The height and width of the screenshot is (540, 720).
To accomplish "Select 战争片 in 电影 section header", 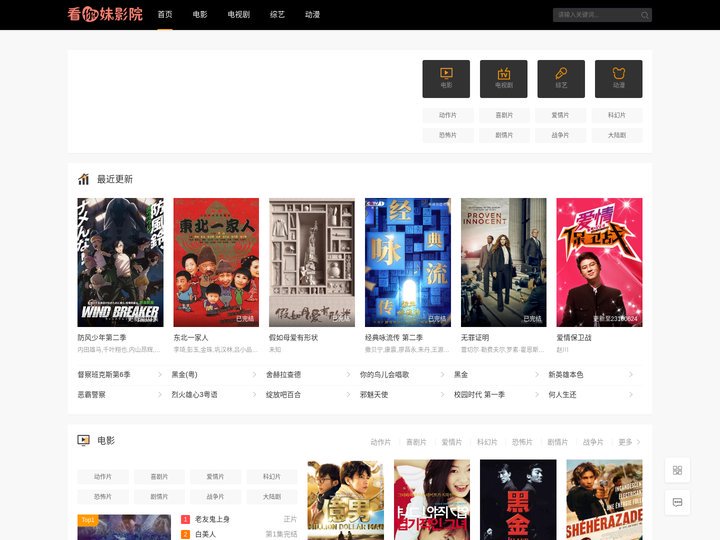I will point(593,442).
